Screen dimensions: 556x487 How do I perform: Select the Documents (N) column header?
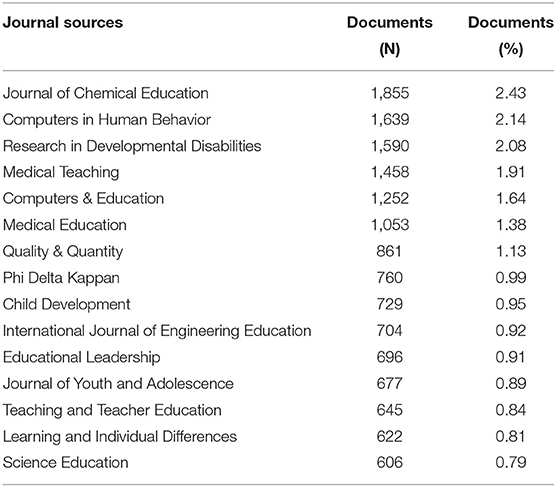[390, 35]
